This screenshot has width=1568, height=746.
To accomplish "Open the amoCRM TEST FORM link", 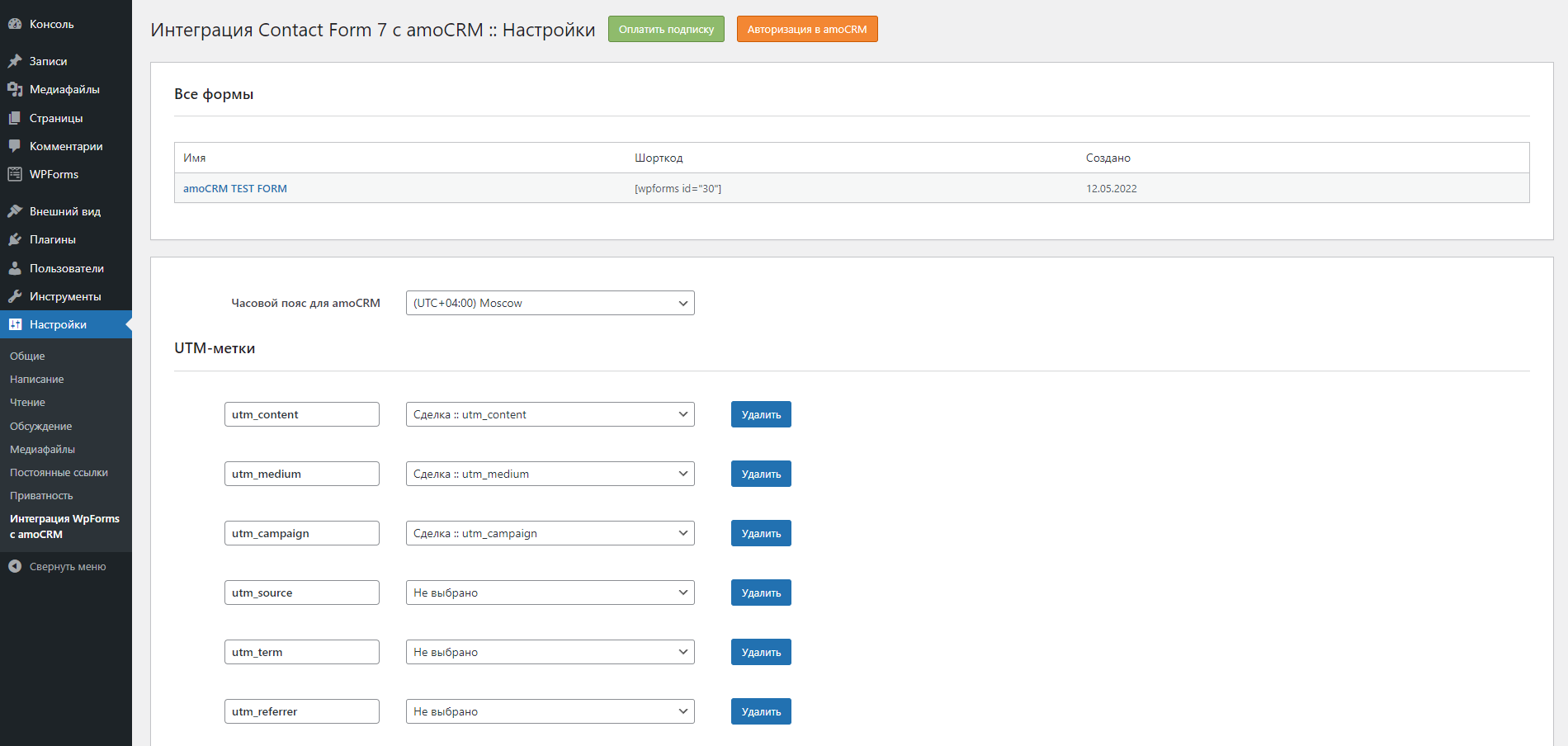I will click(235, 188).
